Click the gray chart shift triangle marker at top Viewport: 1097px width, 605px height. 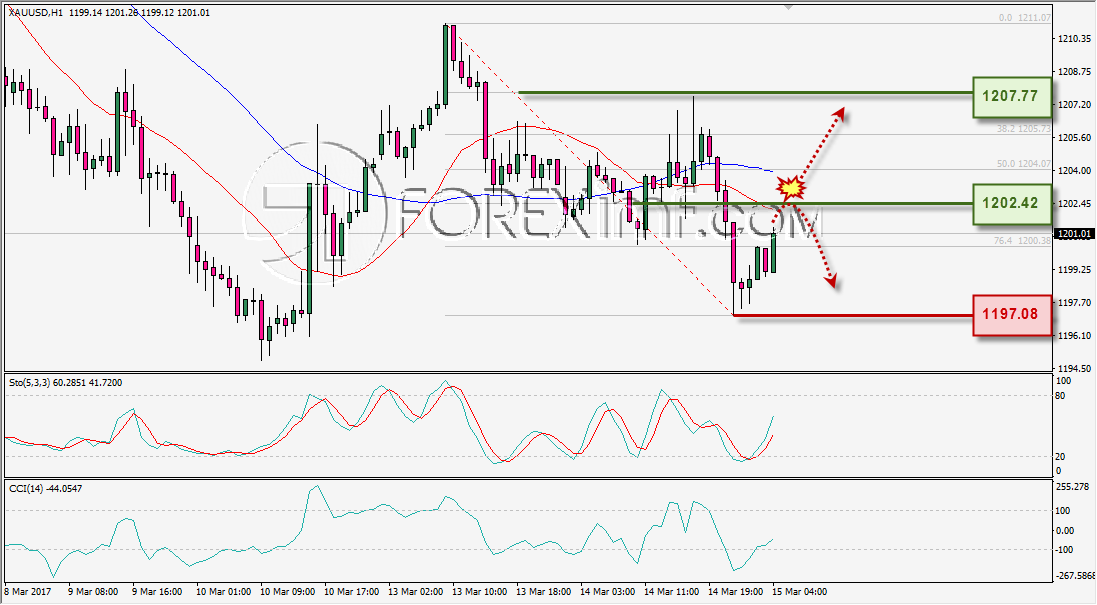pyautogui.click(x=788, y=7)
